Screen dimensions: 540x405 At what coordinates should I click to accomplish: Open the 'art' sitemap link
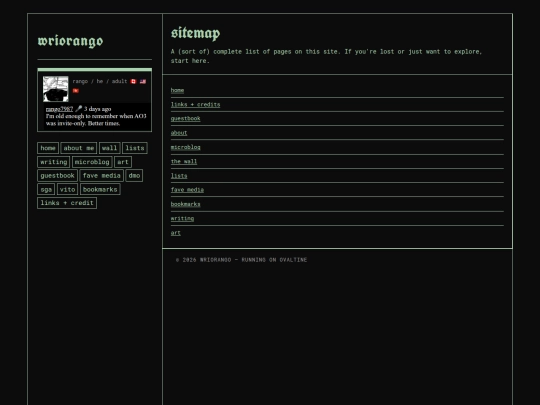(x=176, y=233)
